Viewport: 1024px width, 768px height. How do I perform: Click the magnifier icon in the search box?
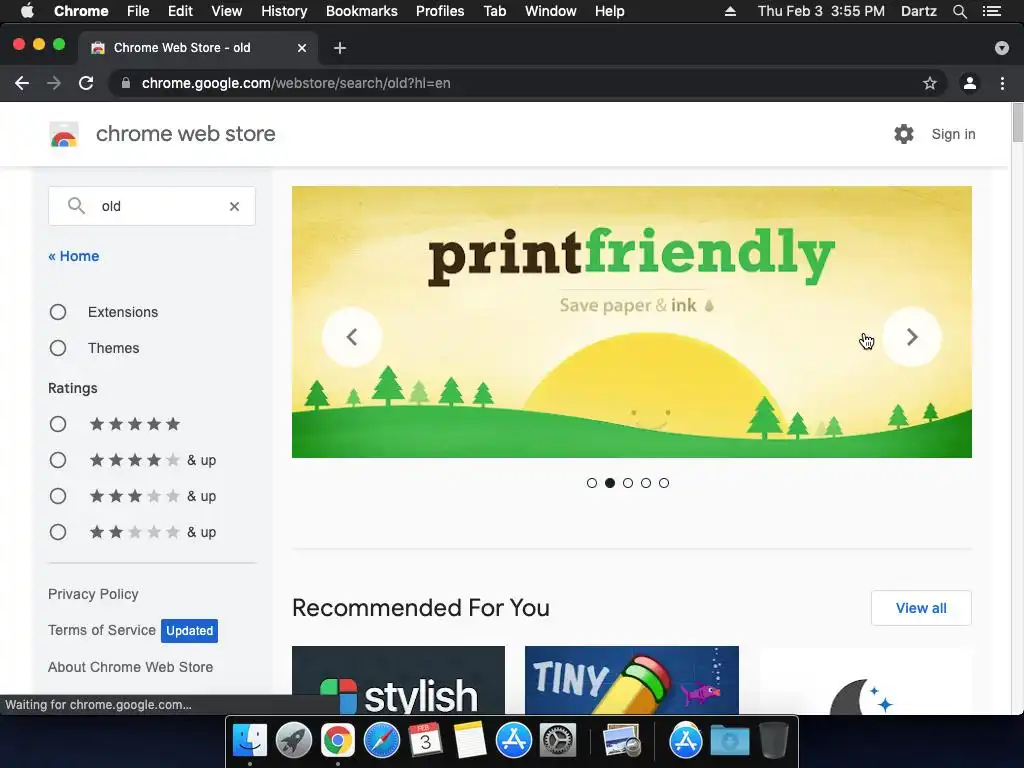click(76, 206)
